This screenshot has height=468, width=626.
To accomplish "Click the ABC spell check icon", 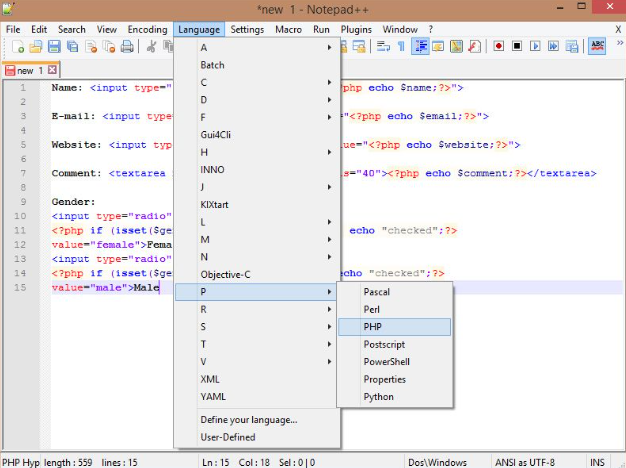I will [597, 46].
